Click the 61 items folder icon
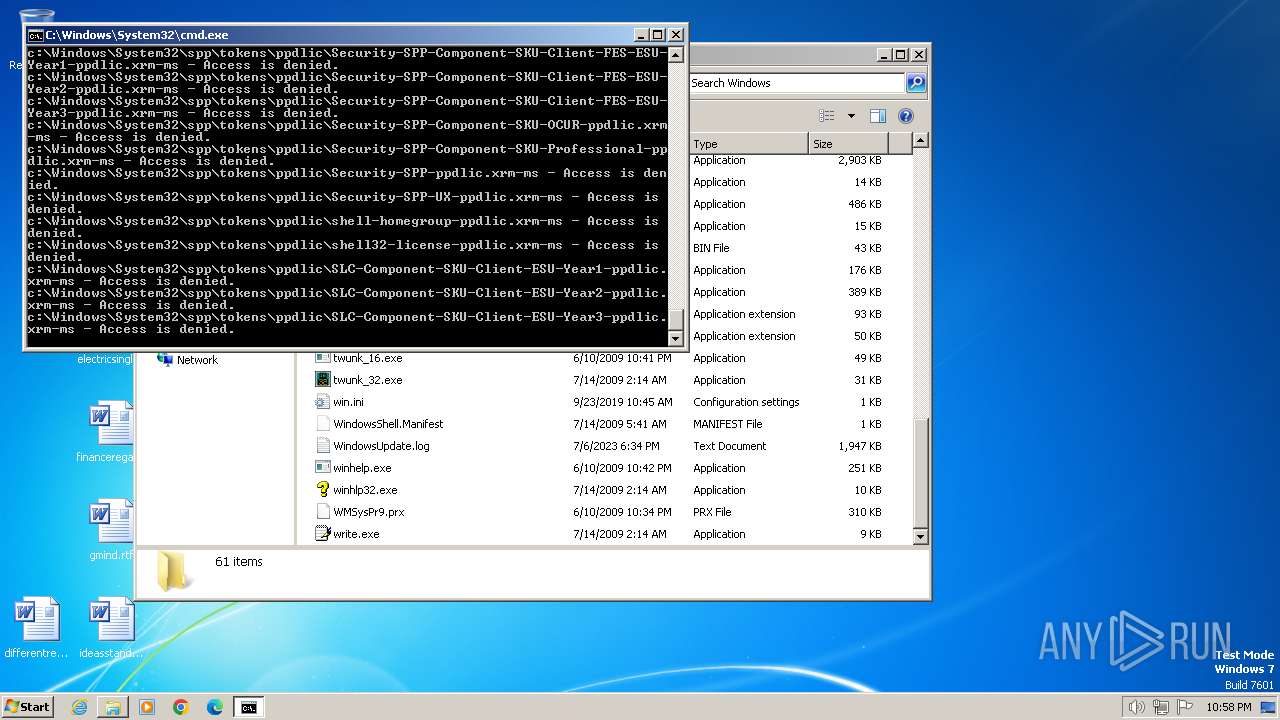 pos(176,570)
